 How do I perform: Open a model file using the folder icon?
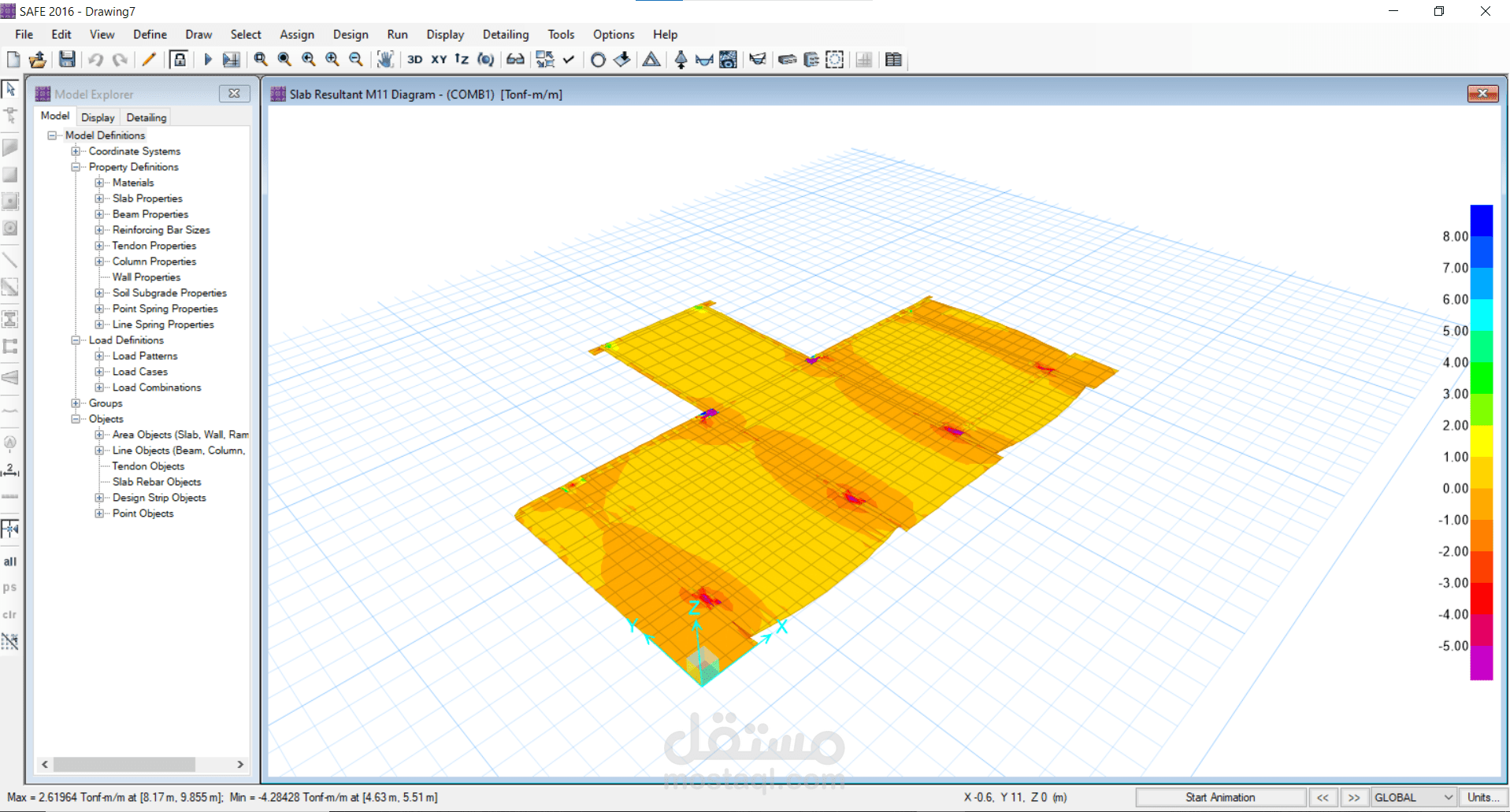[x=37, y=60]
